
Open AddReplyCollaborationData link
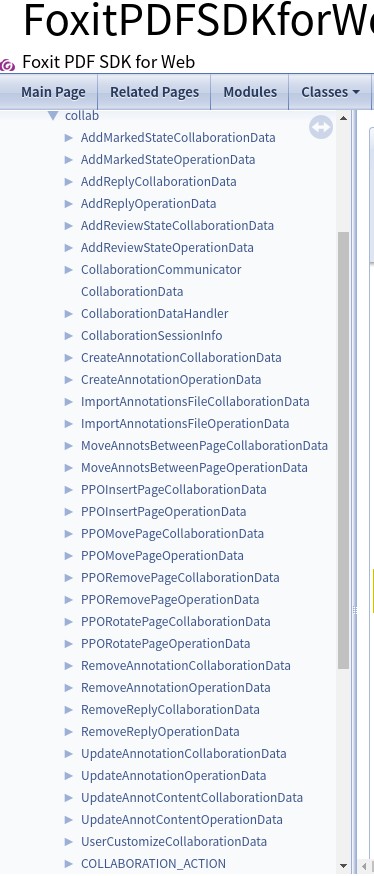click(158, 182)
